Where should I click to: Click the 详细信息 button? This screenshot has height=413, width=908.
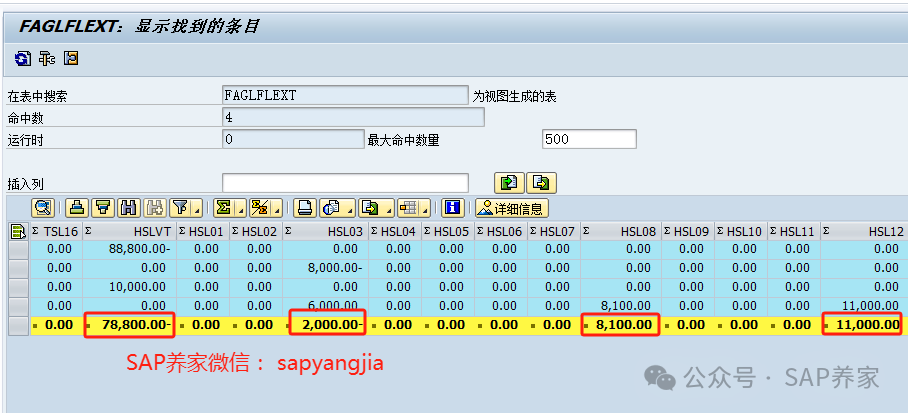511,207
